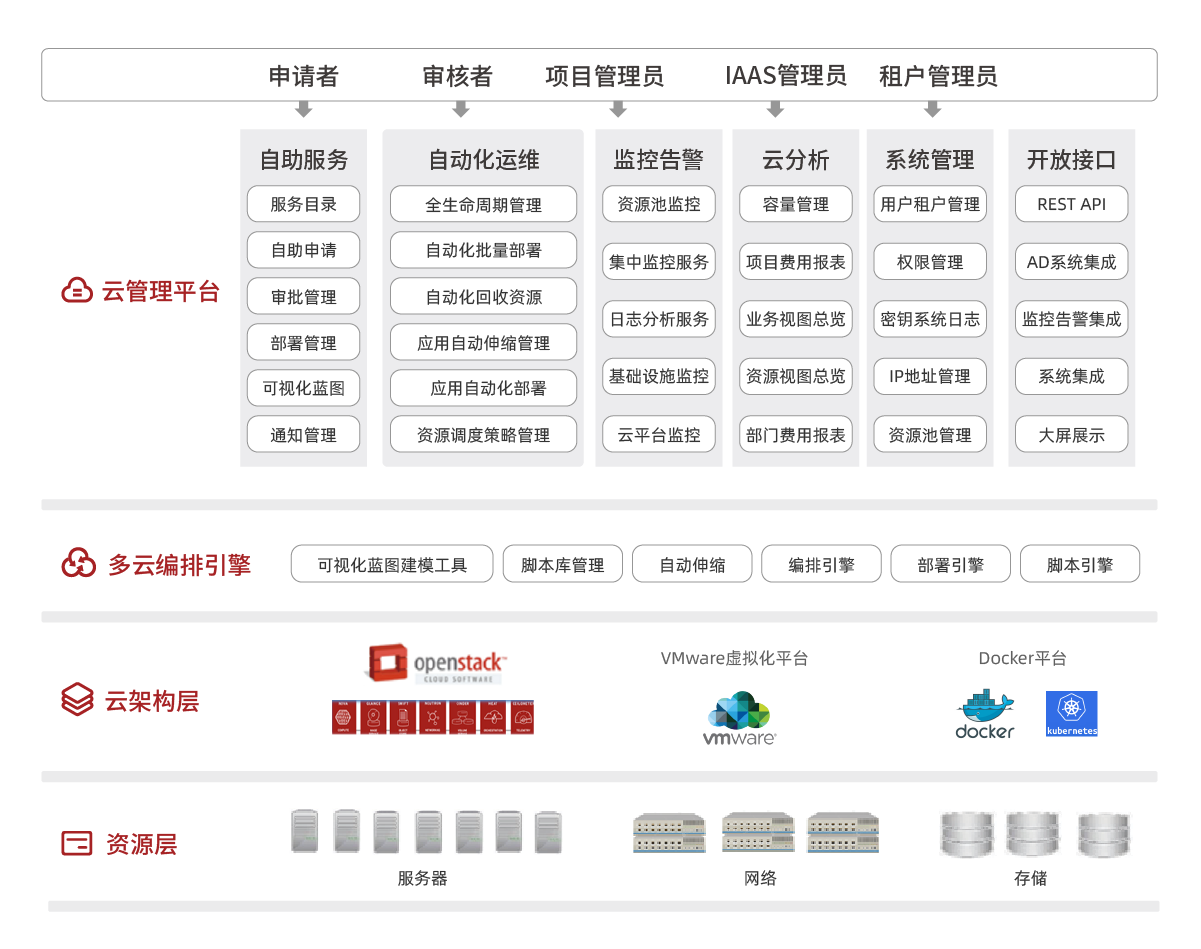The image size is (1201, 949).
Task: Click the Docker whale icon
Action: click(x=984, y=705)
